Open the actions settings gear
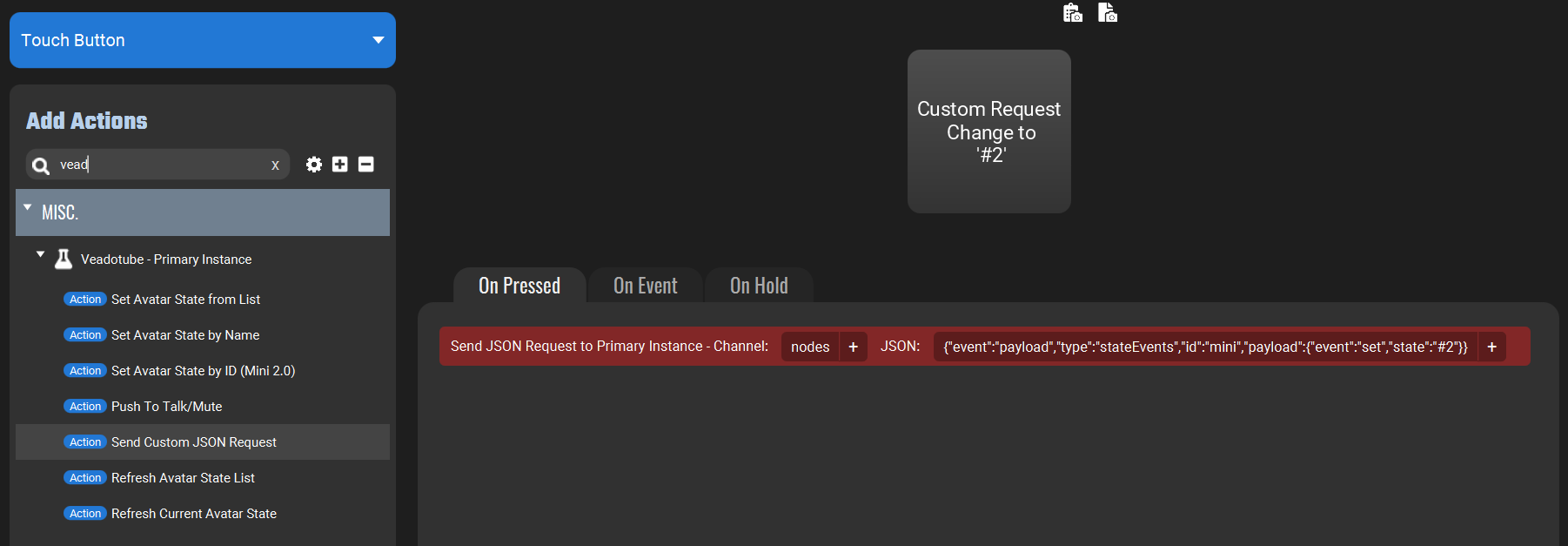 coord(314,165)
